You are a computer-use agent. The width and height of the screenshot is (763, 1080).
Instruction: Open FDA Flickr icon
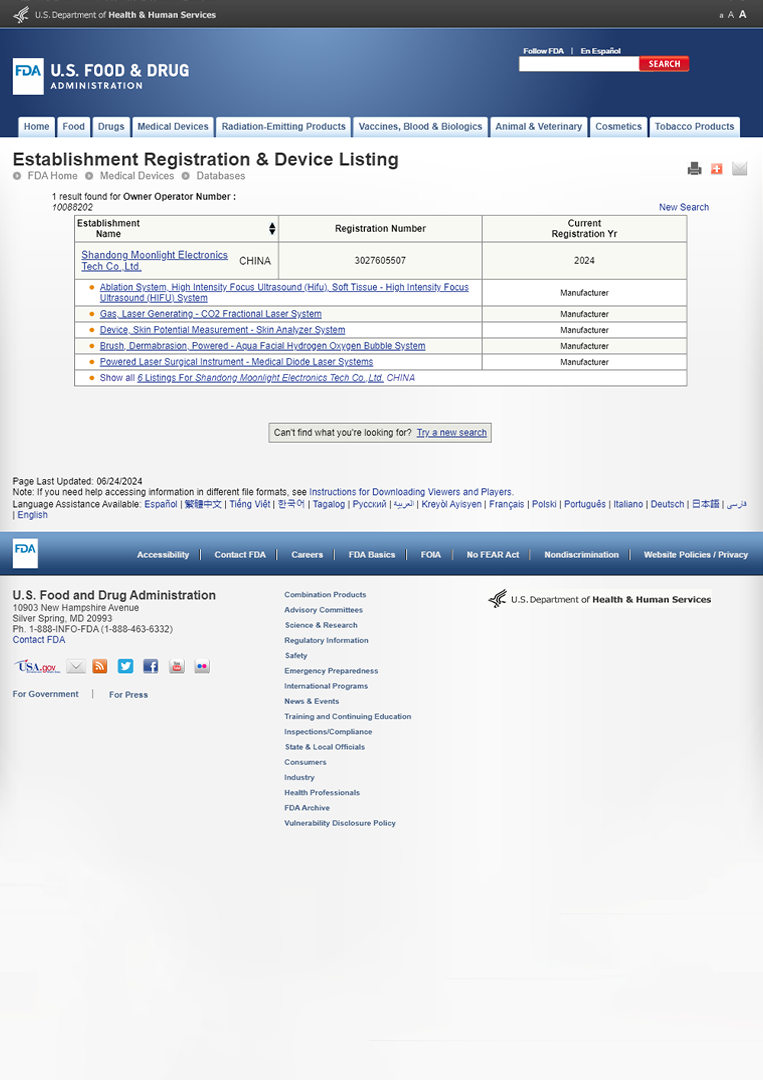(x=202, y=666)
